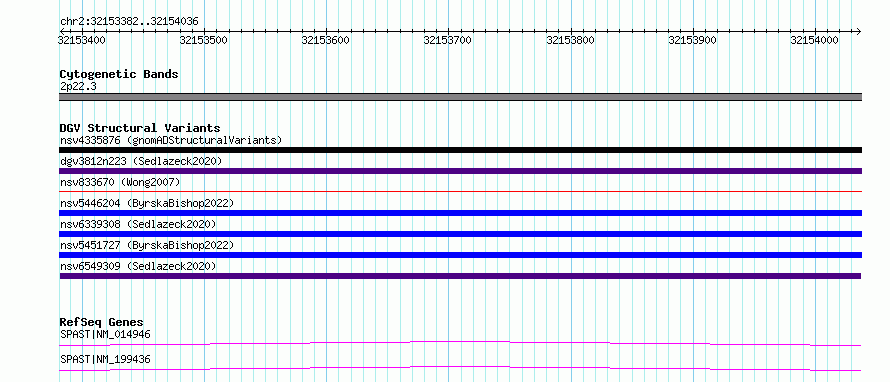This screenshot has width=890, height=382.
Task: Open nsv4335876 gnomADStructuralVariants label
Action: (x=171, y=140)
